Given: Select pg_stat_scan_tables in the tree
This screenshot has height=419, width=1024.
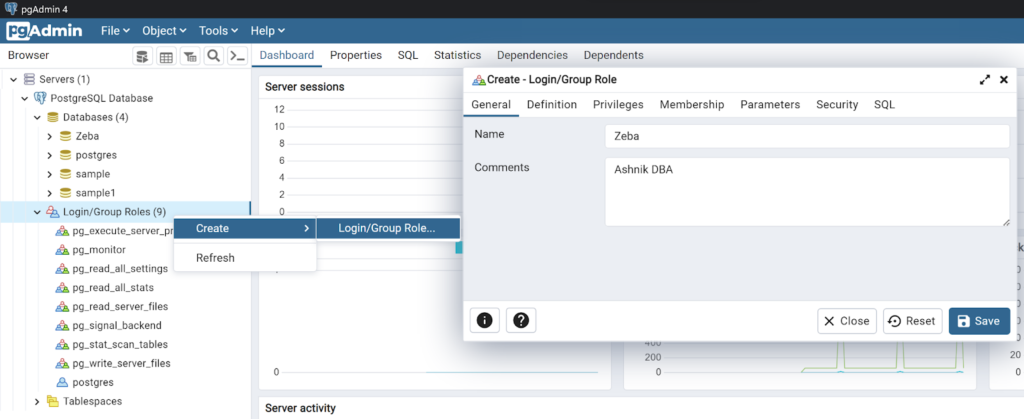Looking at the screenshot, I should 120,345.
